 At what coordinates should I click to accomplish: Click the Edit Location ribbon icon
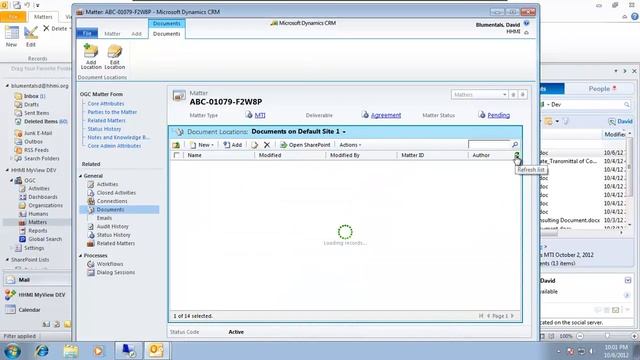click(x=115, y=57)
